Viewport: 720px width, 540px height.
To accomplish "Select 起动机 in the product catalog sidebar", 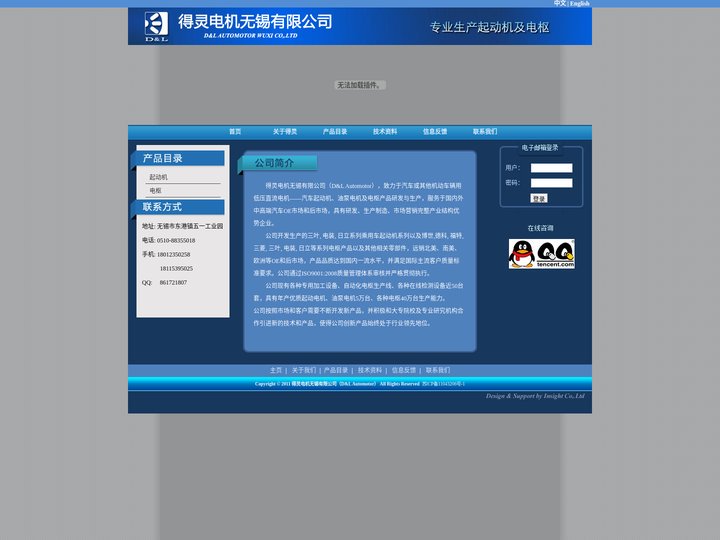I will coord(158,177).
